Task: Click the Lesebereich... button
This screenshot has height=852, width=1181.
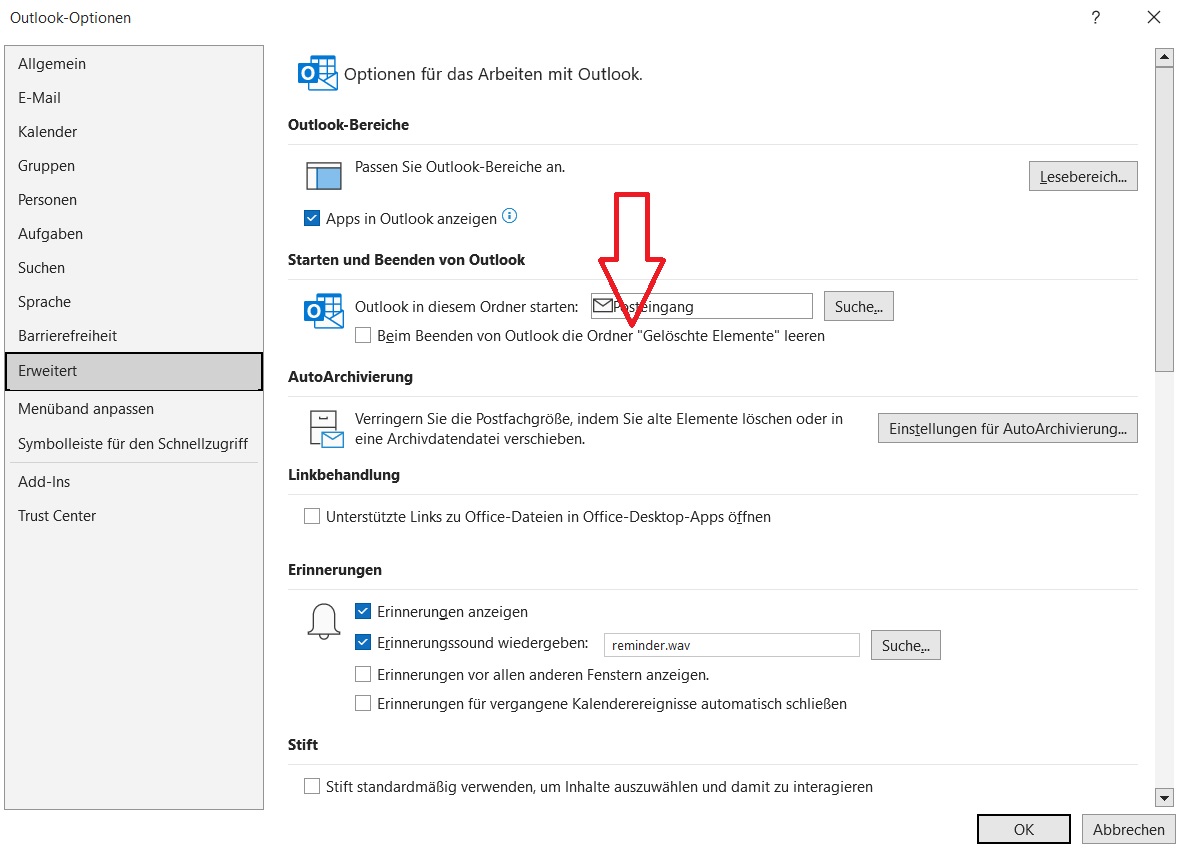Action: (x=1083, y=176)
